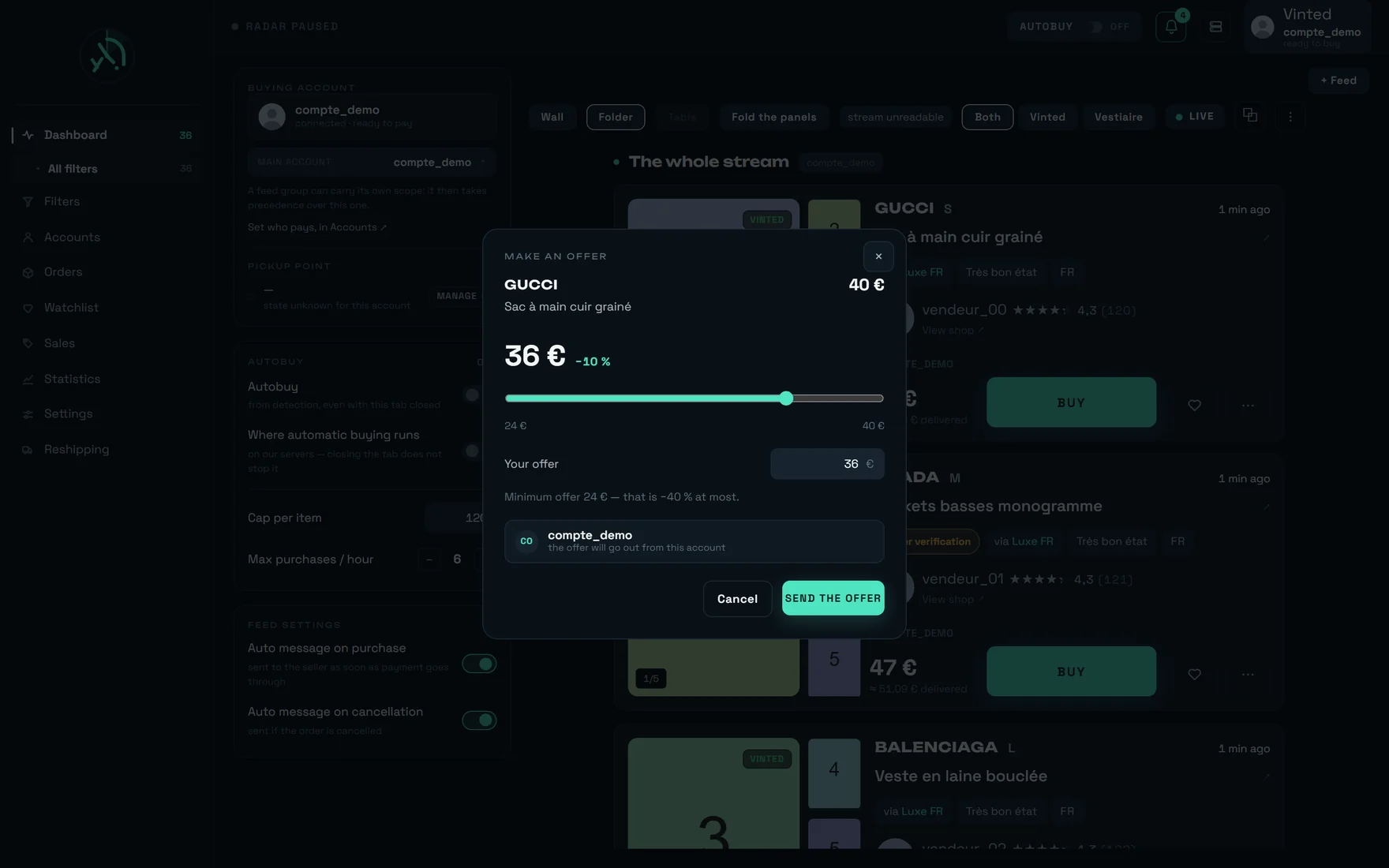The width and height of the screenshot is (1389, 868).
Task: Toggle the LIVE stream indicator
Action: 1194,116
